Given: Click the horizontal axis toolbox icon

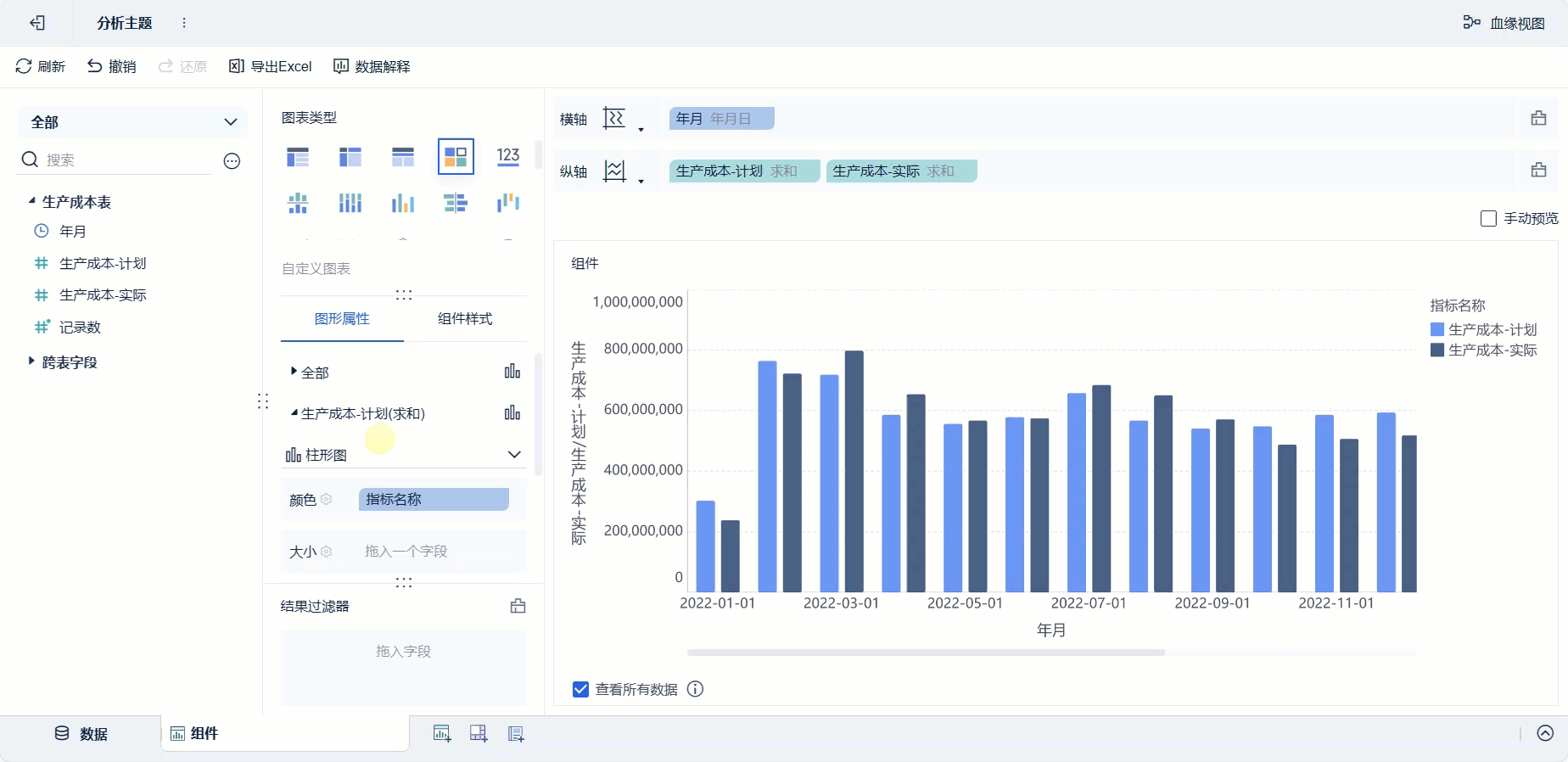Looking at the screenshot, I should (1537, 119).
